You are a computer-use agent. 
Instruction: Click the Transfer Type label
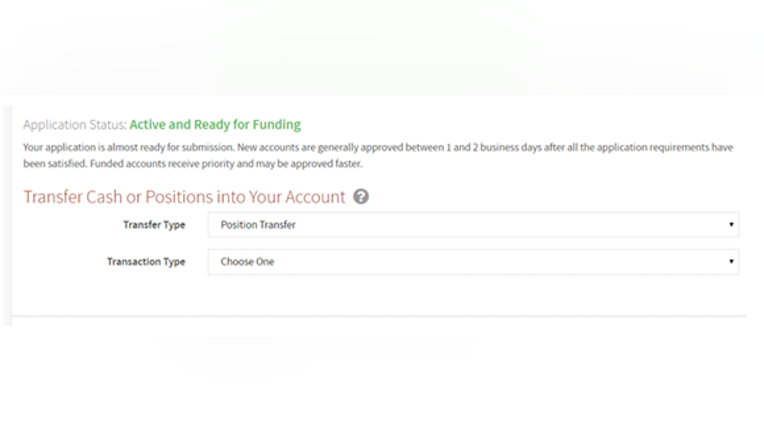154,225
